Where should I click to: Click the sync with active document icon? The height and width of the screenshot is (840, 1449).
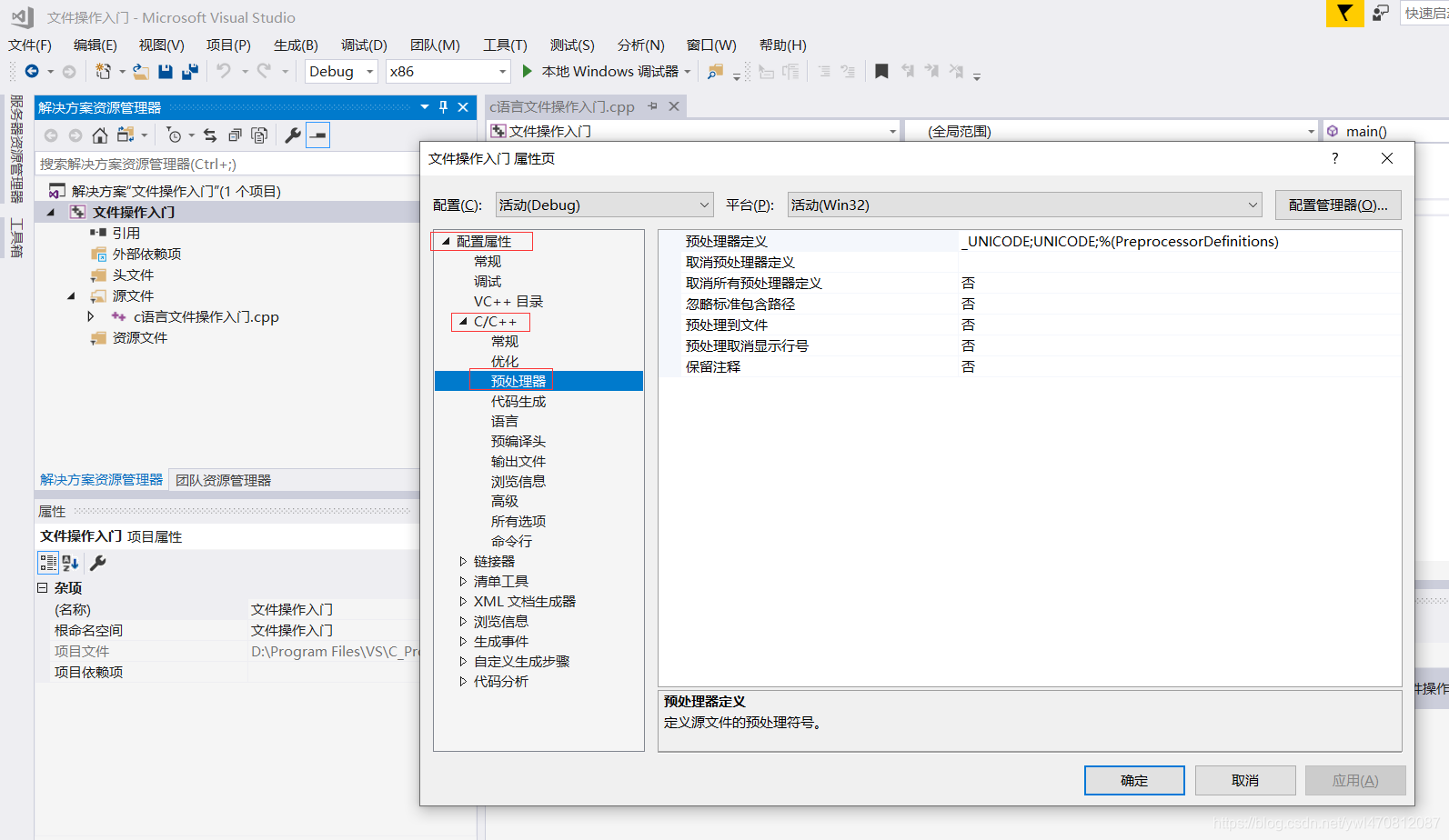coord(210,135)
